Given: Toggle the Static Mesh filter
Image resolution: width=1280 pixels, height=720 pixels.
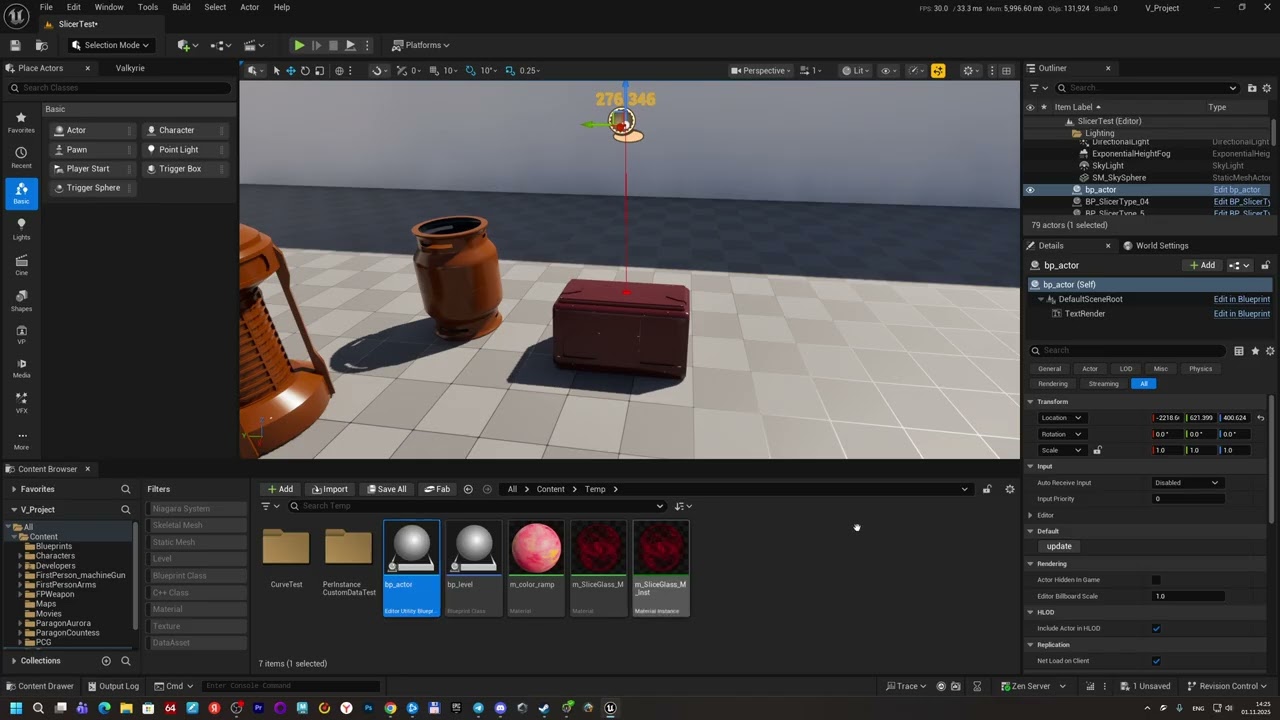Looking at the screenshot, I should pos(197,542).
